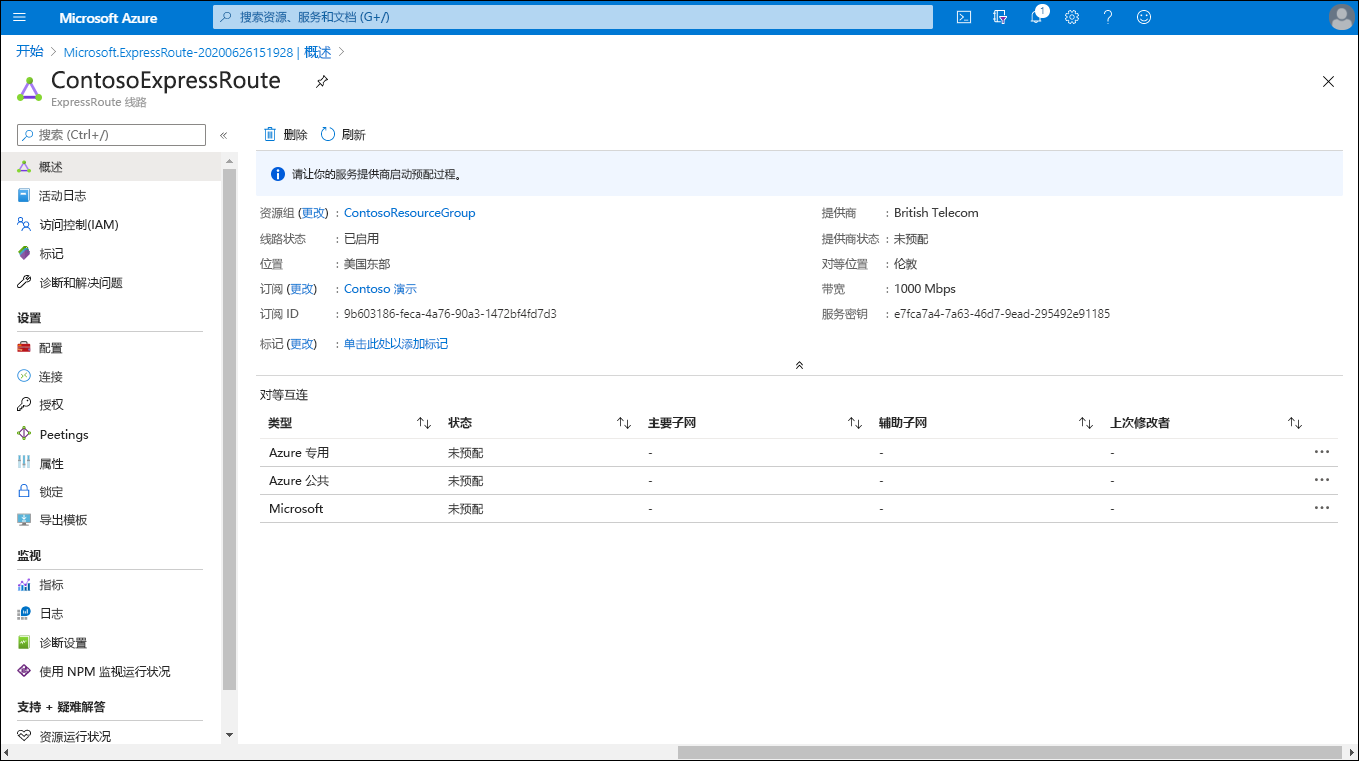Click the info icon in the notice banner

[278, 174]
